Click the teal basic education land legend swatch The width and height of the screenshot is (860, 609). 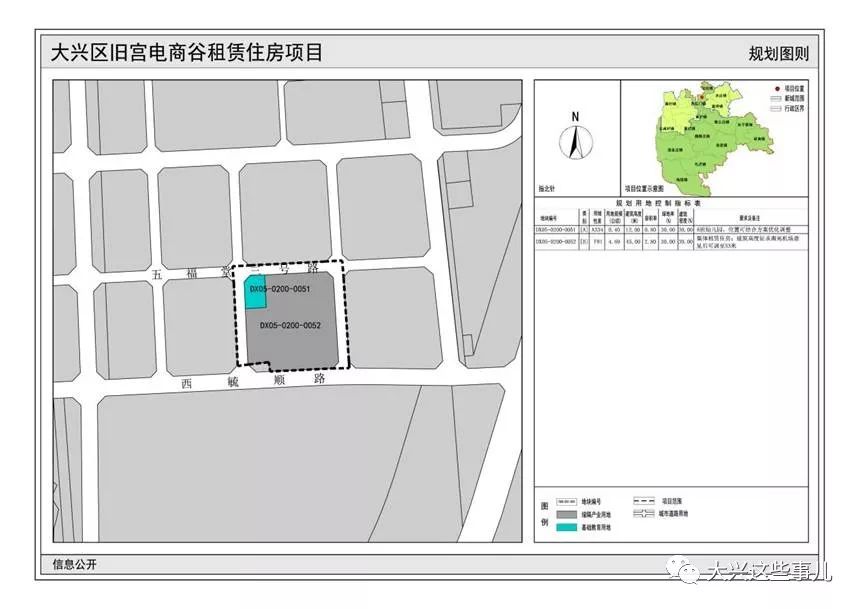[x=567, y=527]
